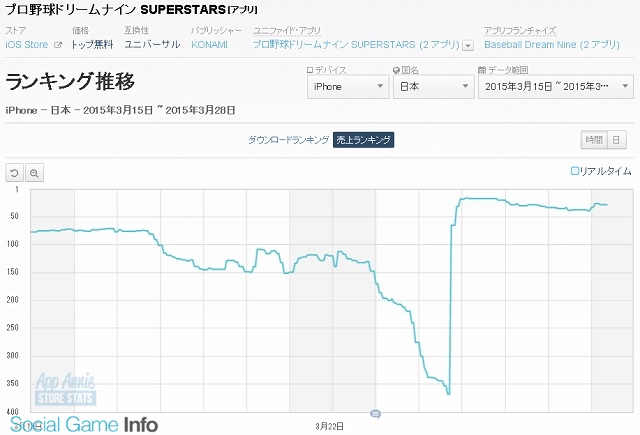Click the calendar icon beside データ範囲
This screenshot has width=640, height=435.
pos(482,70)
